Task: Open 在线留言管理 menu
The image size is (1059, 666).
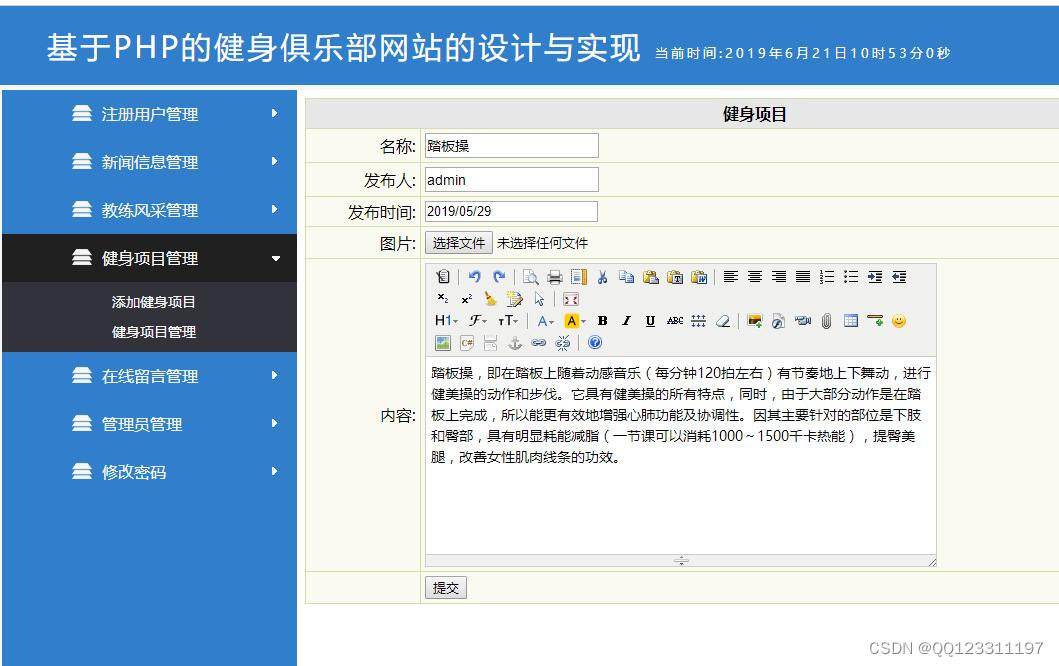Action: click(x=149, y=376)
